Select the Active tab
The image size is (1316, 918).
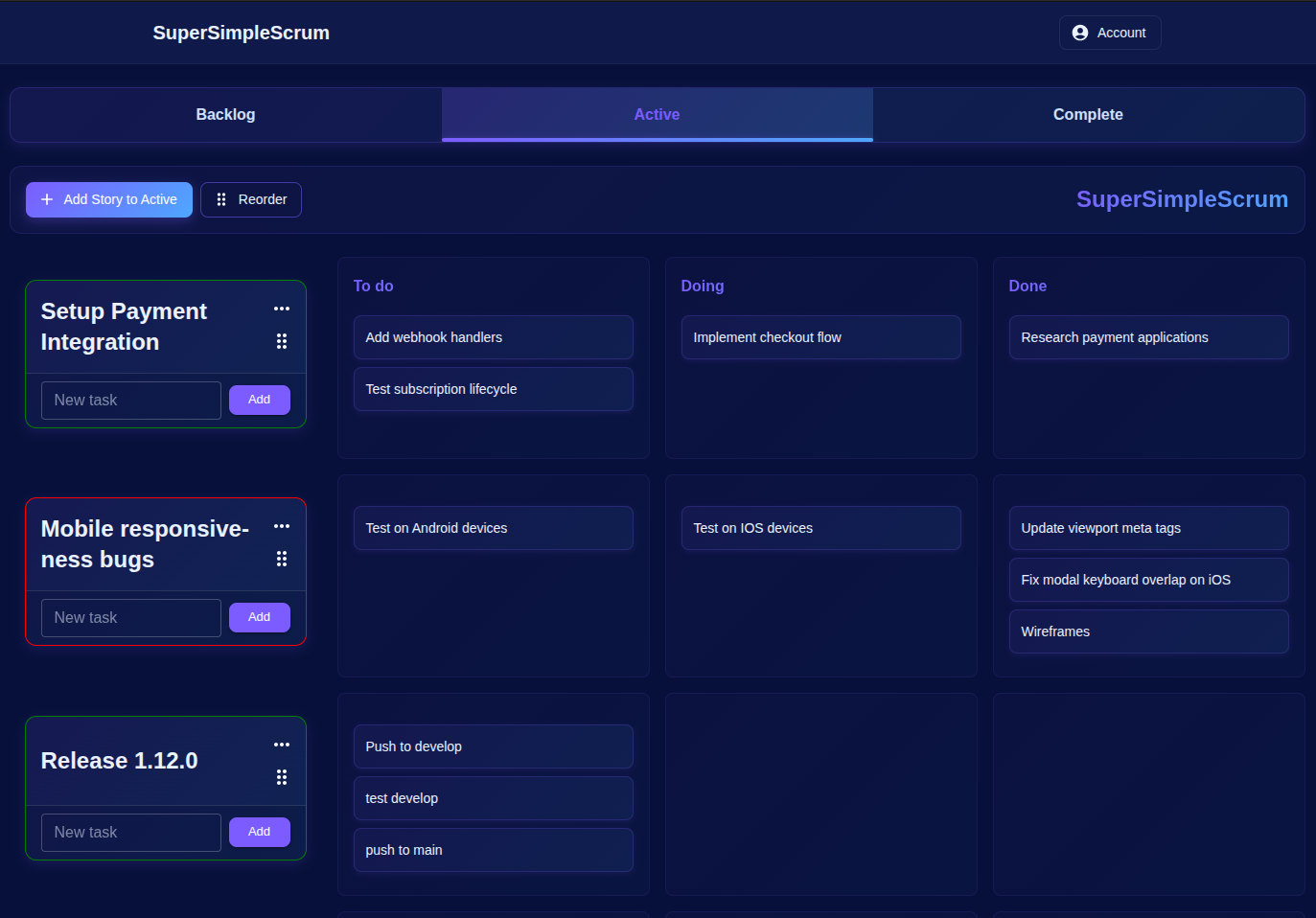tap(657, 114)
